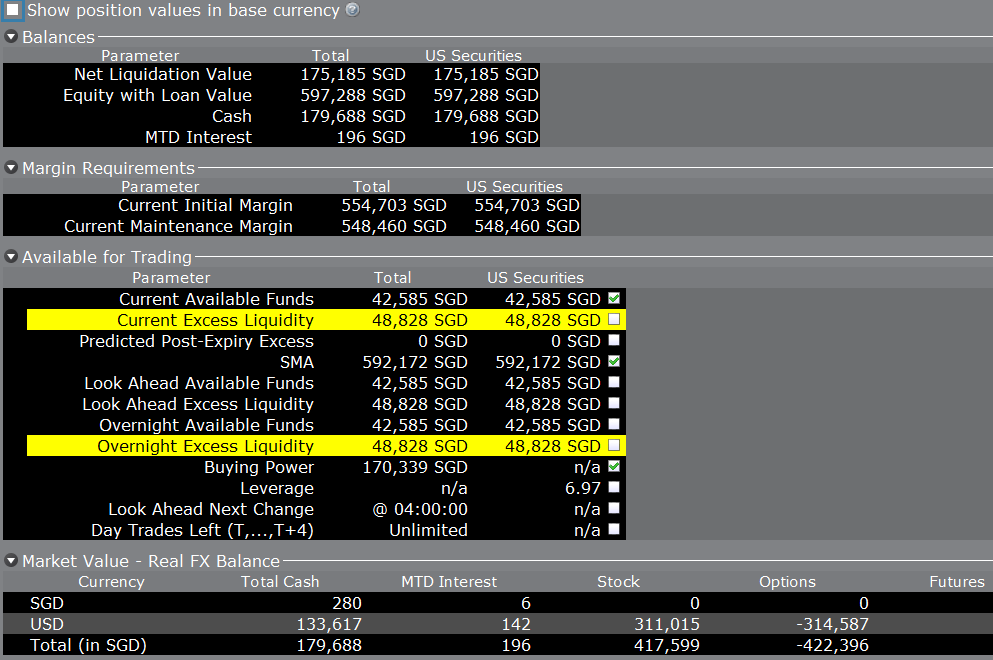Collapse the Balances section
The width and height of the screenshot is (993, 660).
tap(11, 37)
